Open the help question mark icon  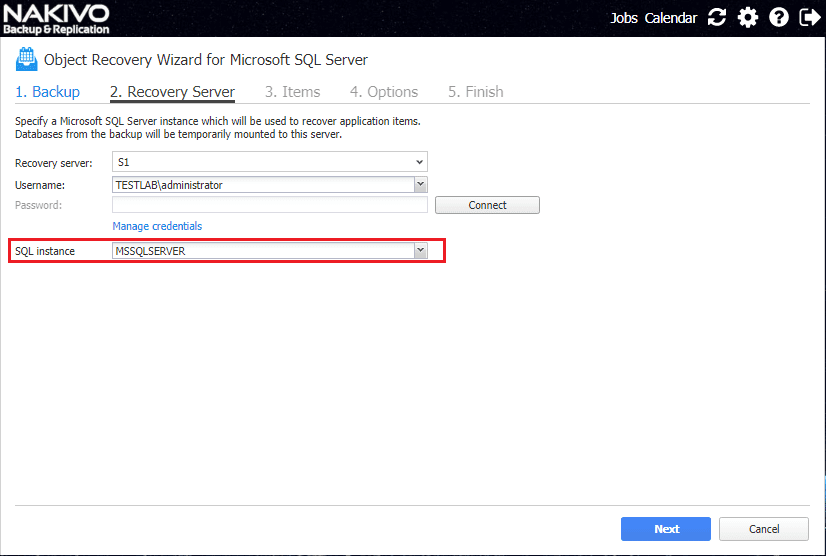click(779, 18)
